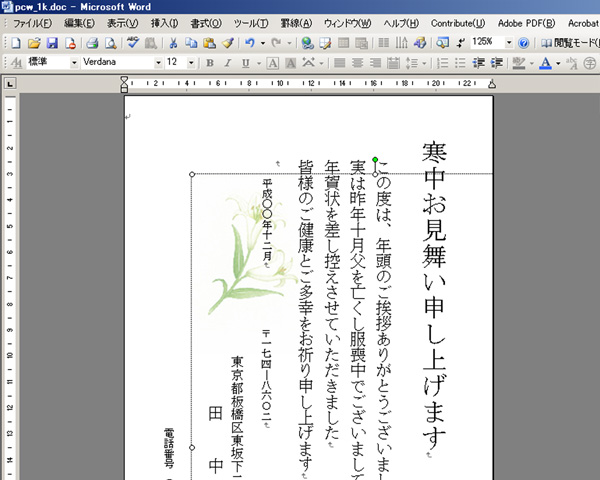
Task: Expand font color dropdown arrow
Action: pos(558,63)
